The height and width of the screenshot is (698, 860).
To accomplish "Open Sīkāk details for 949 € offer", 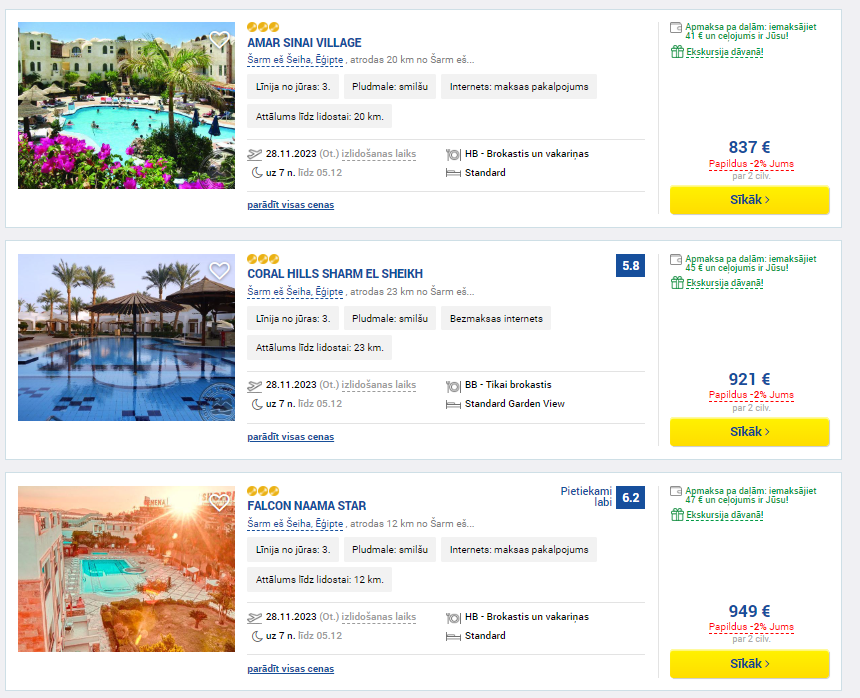I will tap(749, 663).
